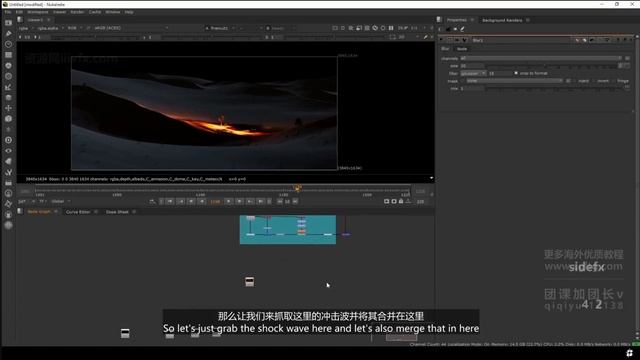Switch to the Node tab in Blur1 properties
Image resolution: width=640 pixels, height=360 pixels.
pyautogui.click(x=462, y=49)
